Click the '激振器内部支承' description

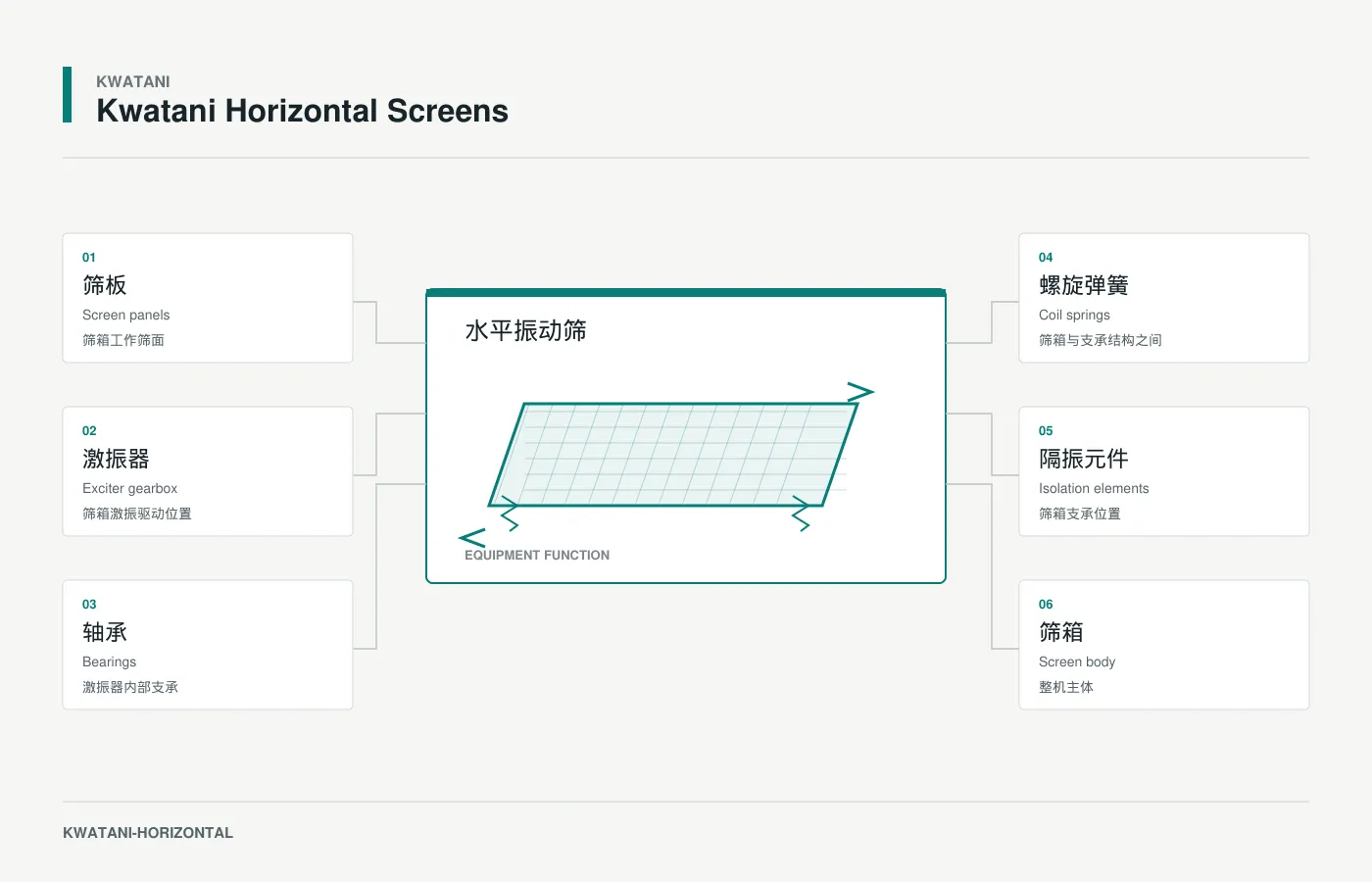(x=130, y=687)
